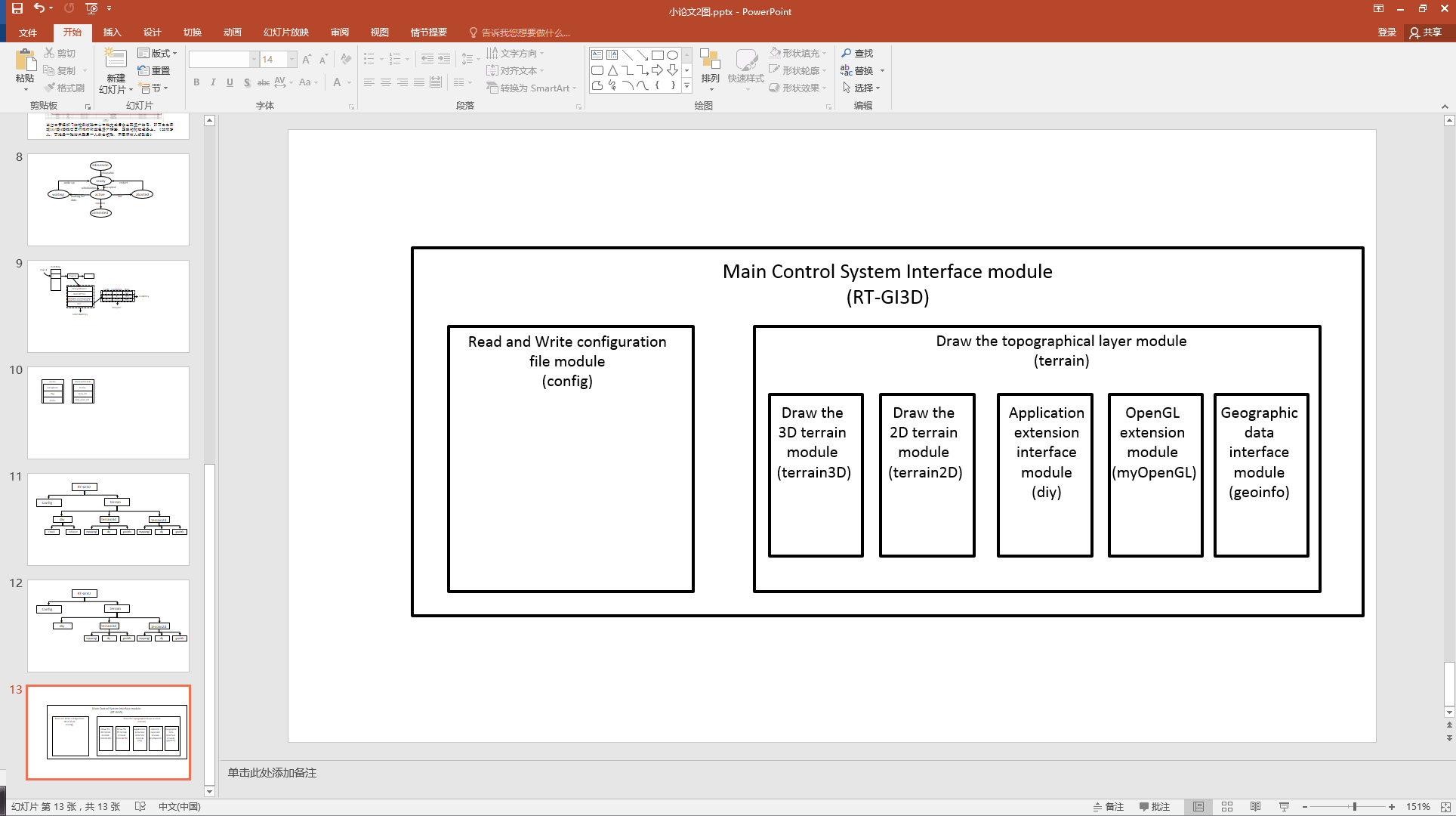The image size is (1456, 816).
Task: Click the Notes (备注) status bar button
Action: coord(1109,807)
